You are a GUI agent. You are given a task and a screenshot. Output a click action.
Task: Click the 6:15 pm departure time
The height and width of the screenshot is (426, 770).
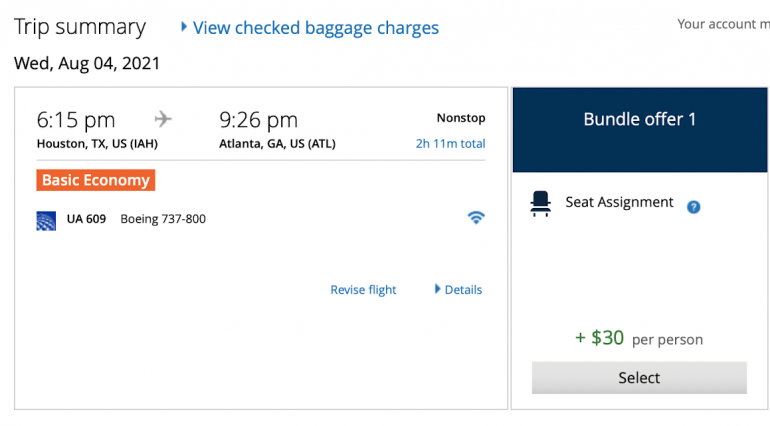[76, 120]
